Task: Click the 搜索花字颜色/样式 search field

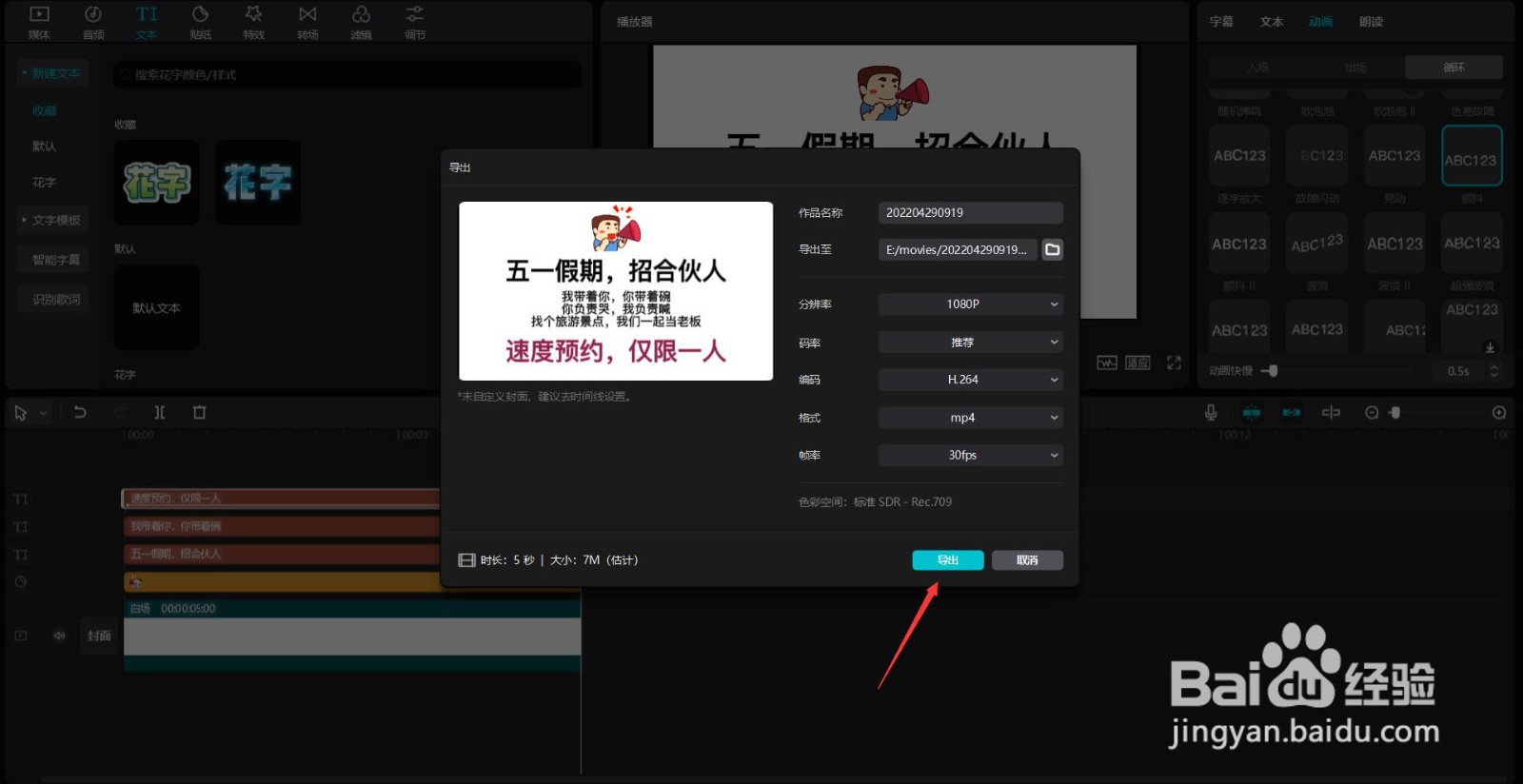Action: (346, 75)
